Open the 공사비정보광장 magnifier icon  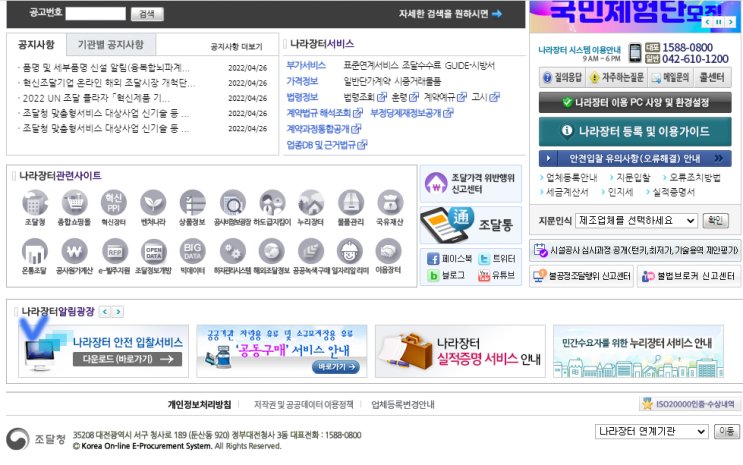(232, 203)
